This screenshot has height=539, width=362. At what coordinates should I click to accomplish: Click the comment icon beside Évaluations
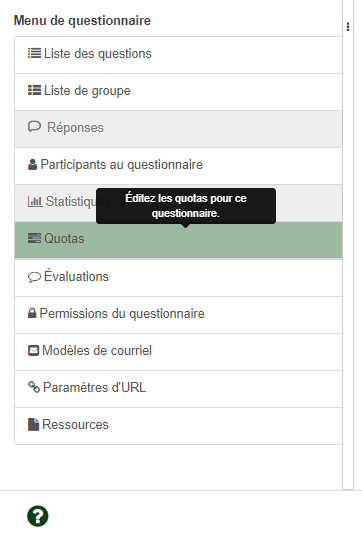[34, 277]
